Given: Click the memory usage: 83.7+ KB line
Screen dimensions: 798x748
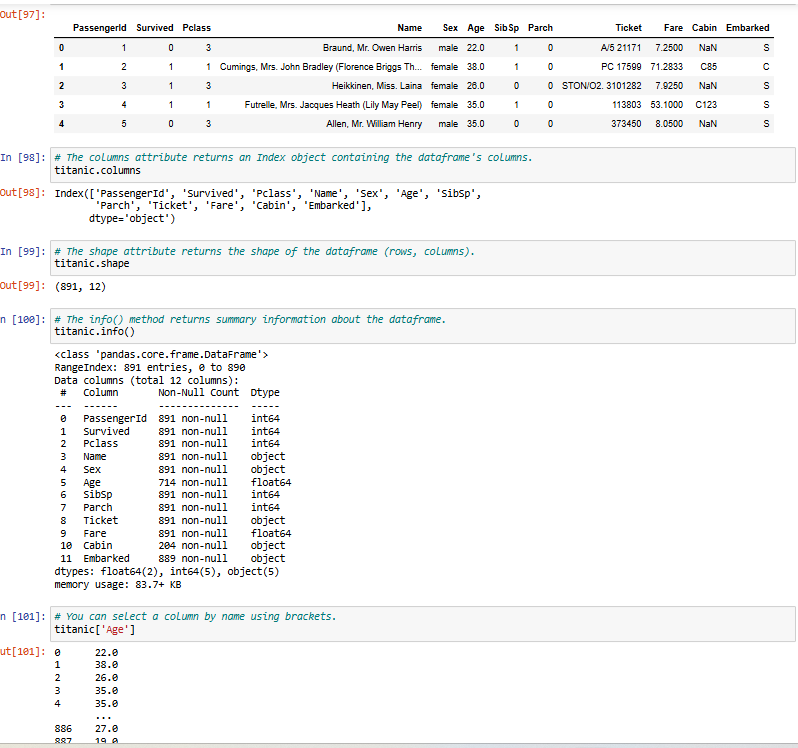Looking at the screenshot, I should point(118,585).
